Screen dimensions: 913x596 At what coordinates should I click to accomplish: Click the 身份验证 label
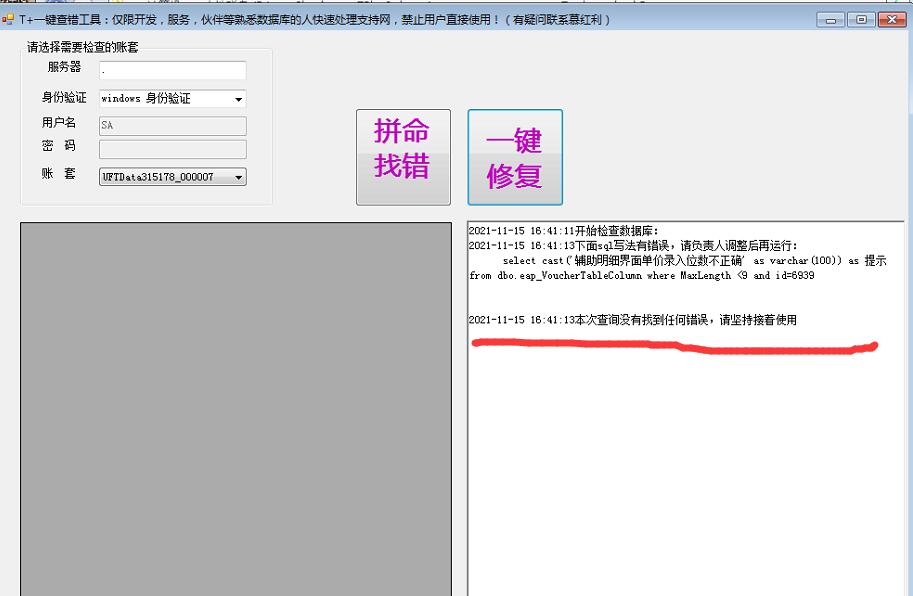[x=64, y=97]
